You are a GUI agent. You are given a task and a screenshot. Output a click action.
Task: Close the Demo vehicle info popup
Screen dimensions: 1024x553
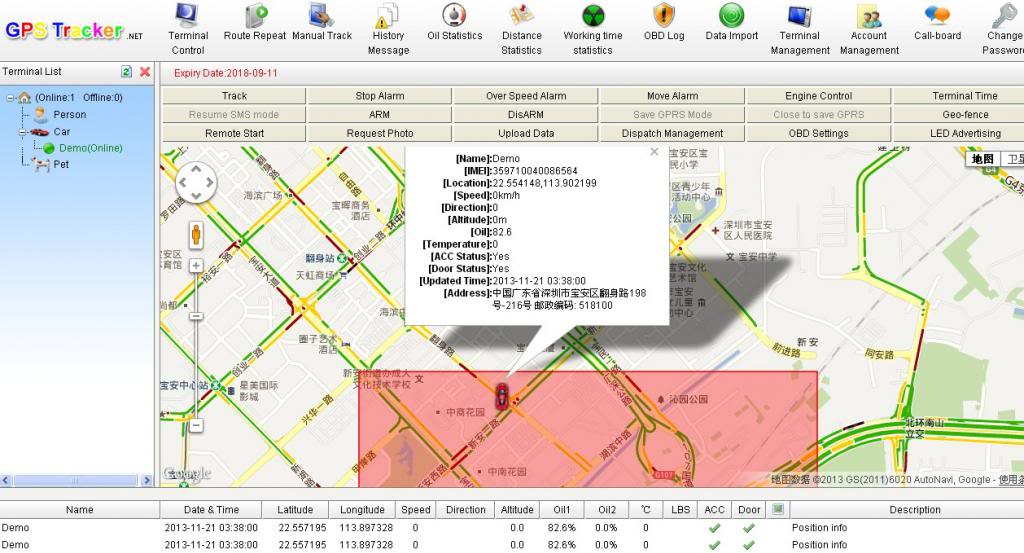(654, 152)
